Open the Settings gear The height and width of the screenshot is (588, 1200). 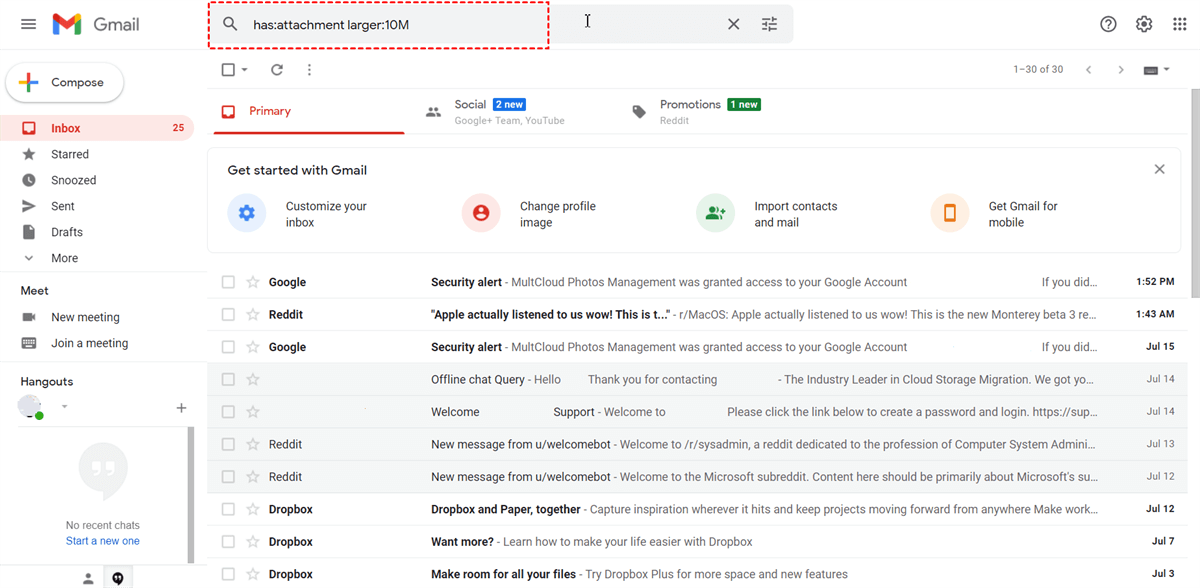[x=1144, y=24]
